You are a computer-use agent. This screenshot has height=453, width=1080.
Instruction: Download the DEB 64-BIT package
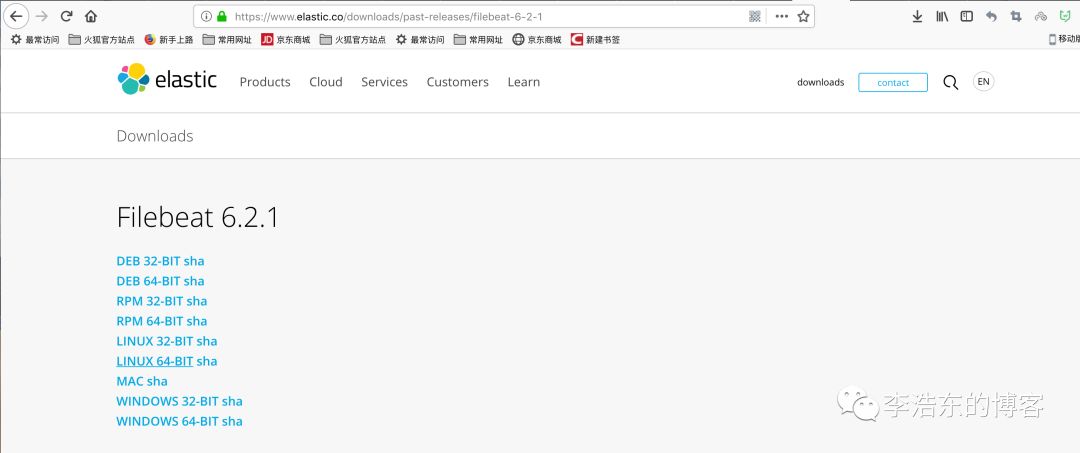pos(148,282)
